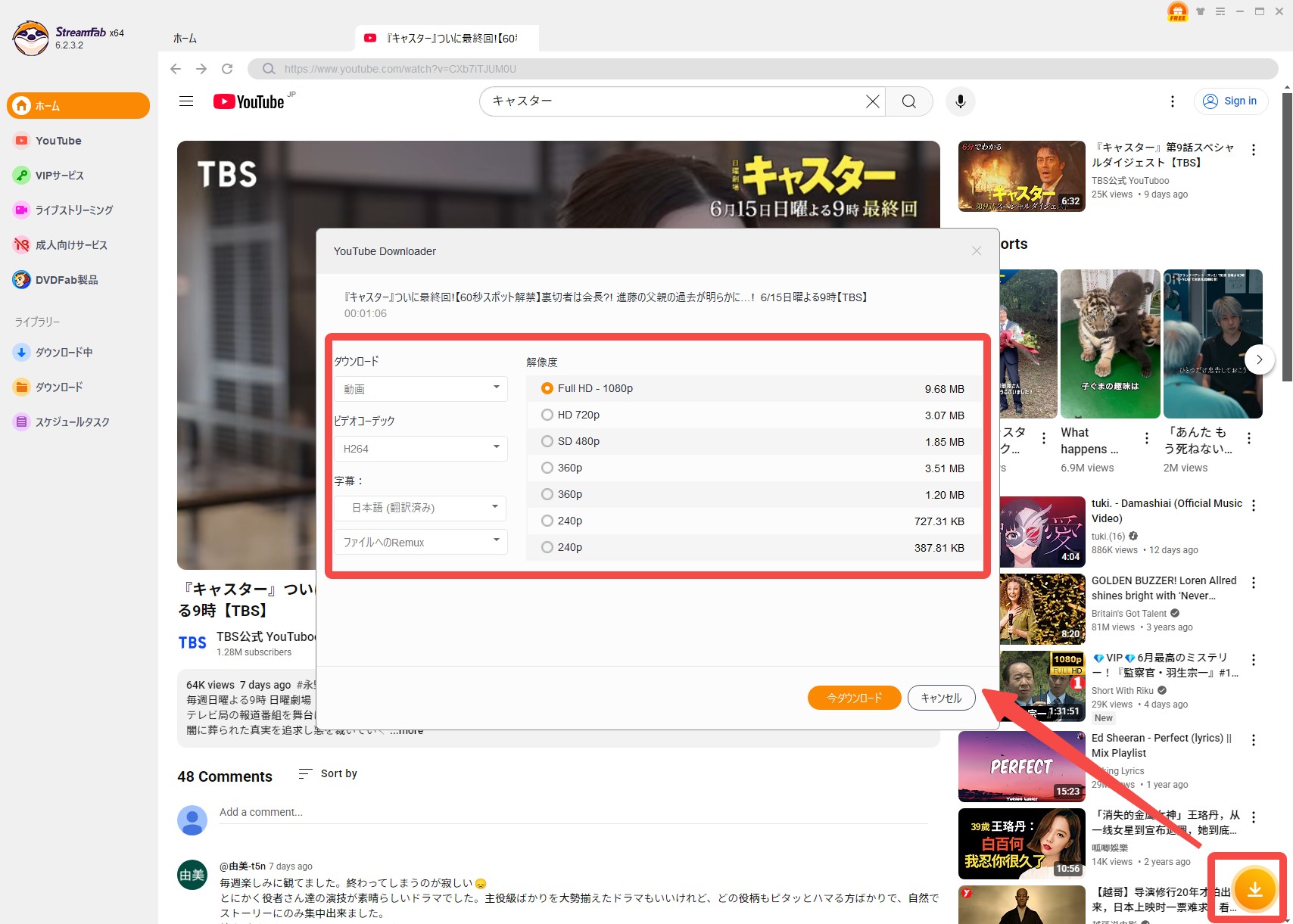
Task: Click the TBS公式 YouTuboo channel name
Action: click(266, 636)
